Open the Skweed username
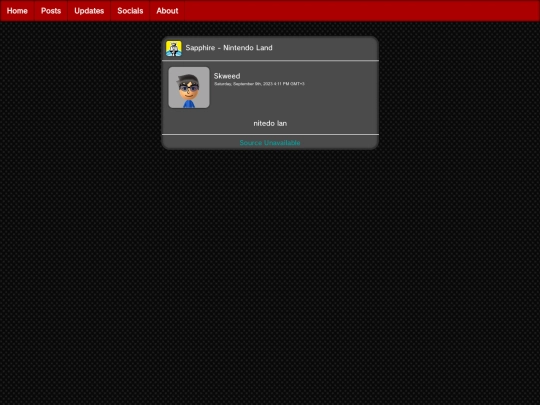The height and width of the screenshot is (405, 540). 227,76
